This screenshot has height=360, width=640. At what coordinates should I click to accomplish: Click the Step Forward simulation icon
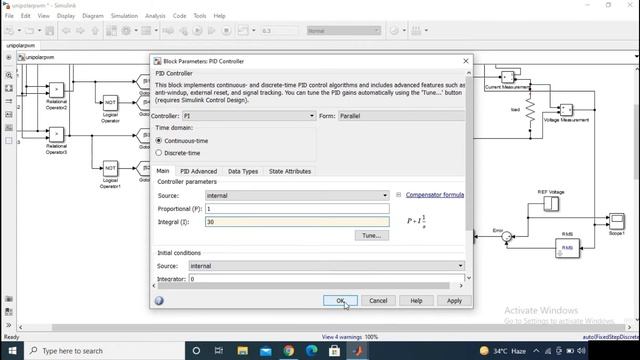pyautogui.click(x=211, y=31)
